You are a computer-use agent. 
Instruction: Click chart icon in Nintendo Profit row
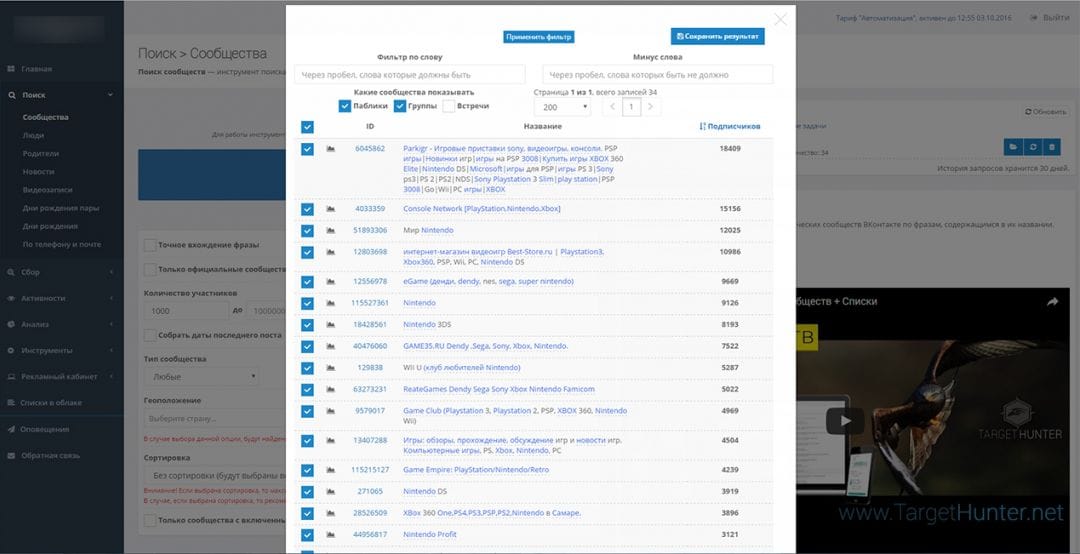pyautogui.click(x=331, y=535)
